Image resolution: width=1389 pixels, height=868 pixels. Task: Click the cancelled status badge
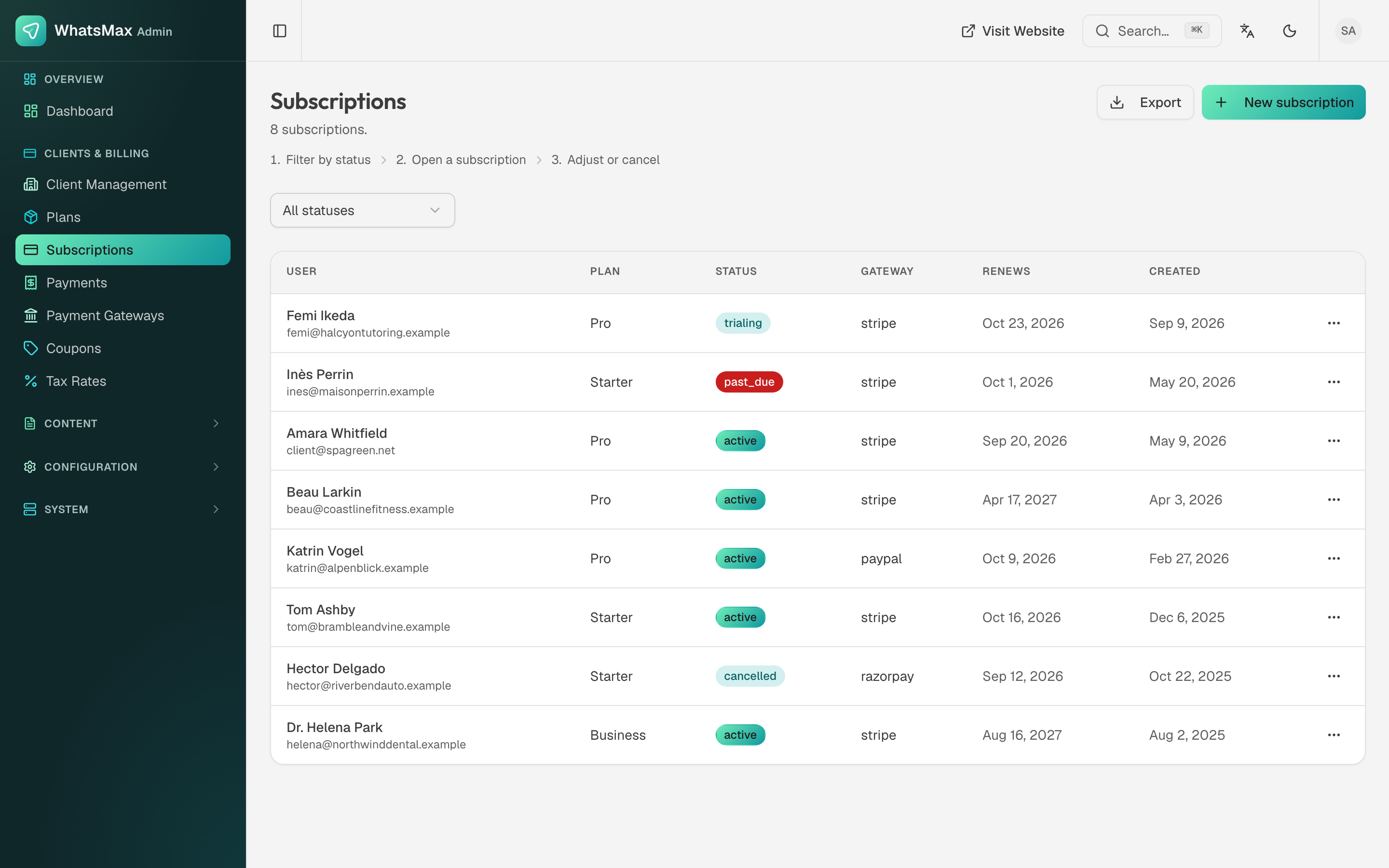pos(749,676)
